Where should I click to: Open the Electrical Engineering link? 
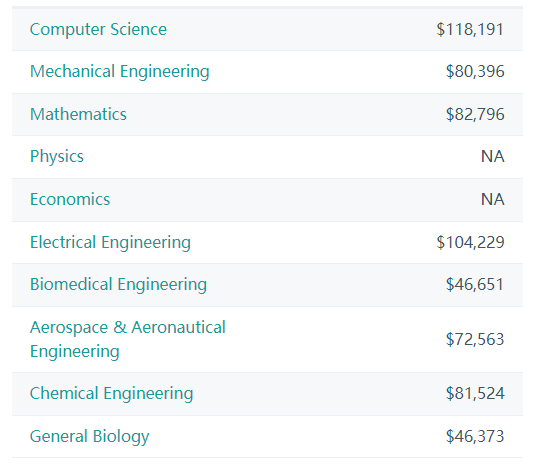[110, 243]
